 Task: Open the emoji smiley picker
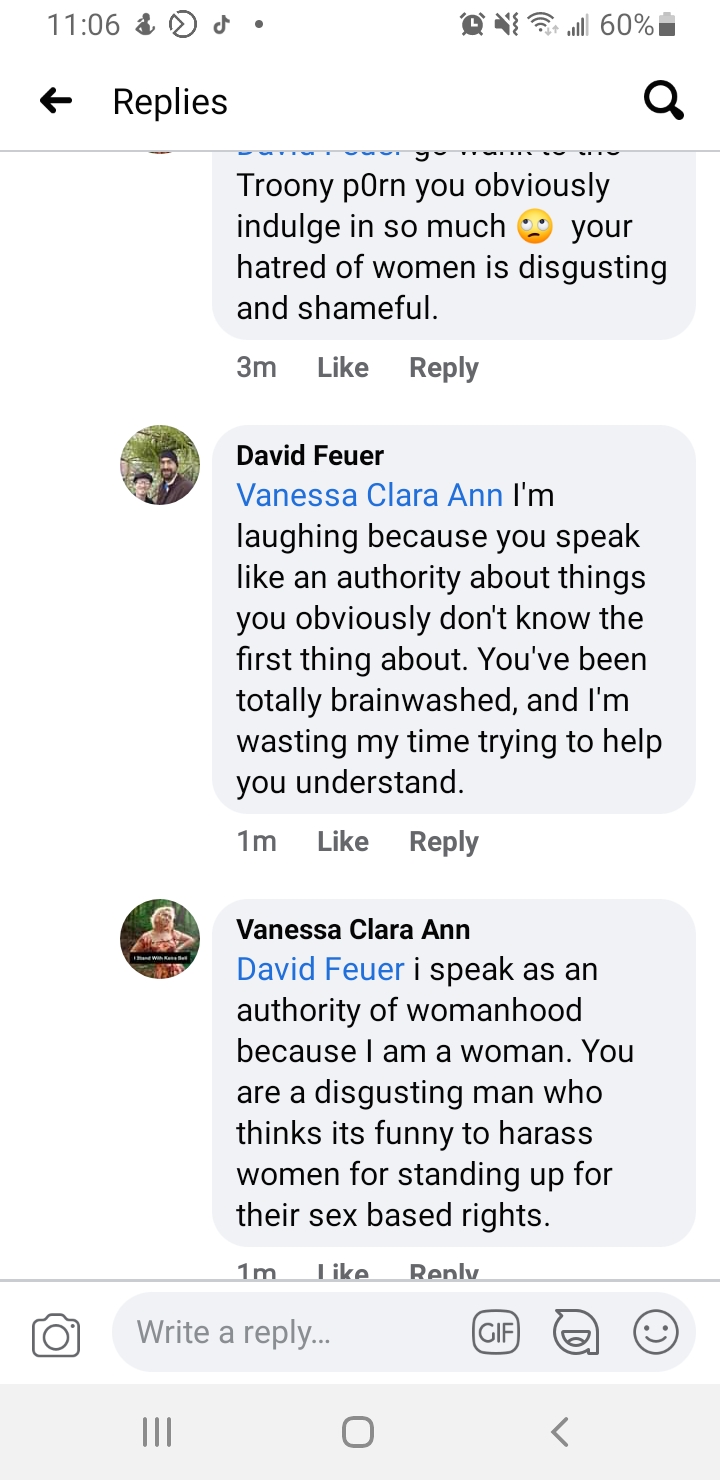656,1332
